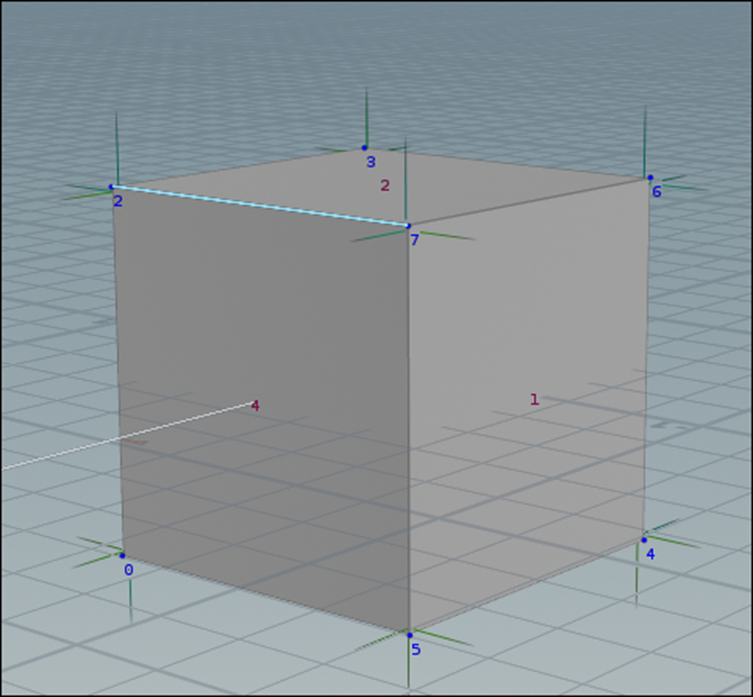Click the top edge between points 3 and 6
753x697 pixels.
pyautogui.click(x=507, y=163)
